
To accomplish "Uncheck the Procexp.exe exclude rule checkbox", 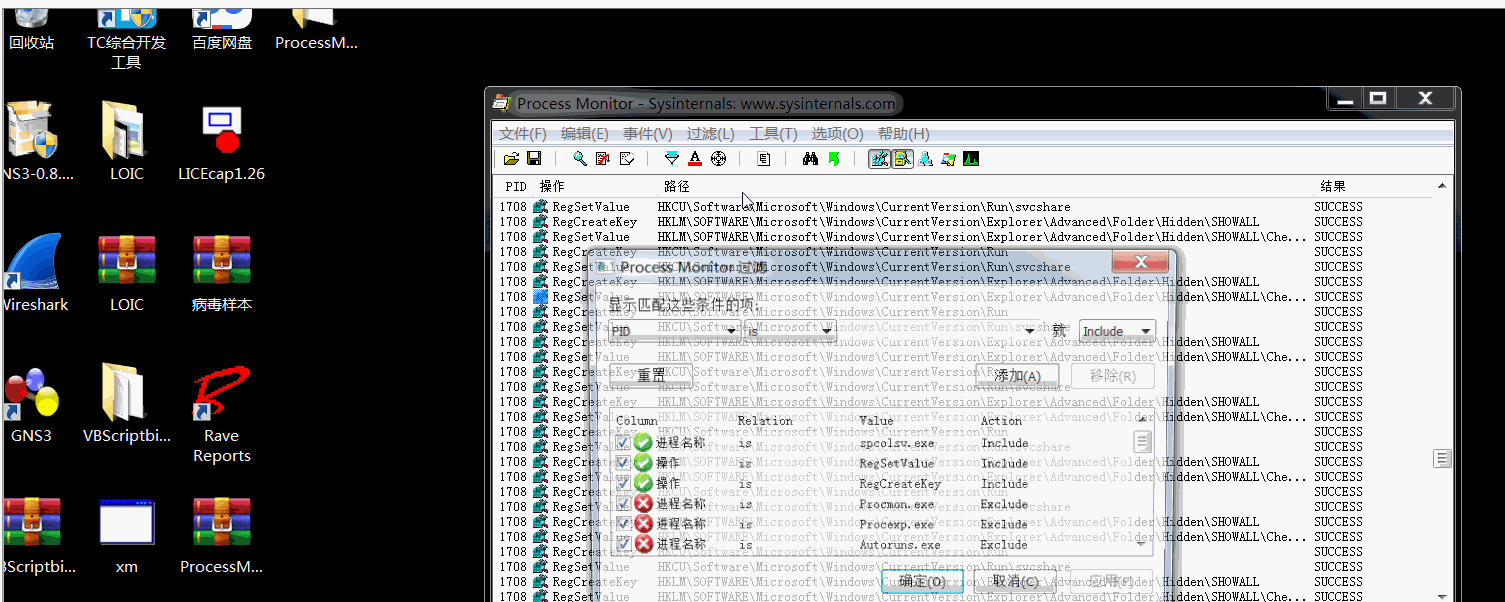I will (623, 524).
